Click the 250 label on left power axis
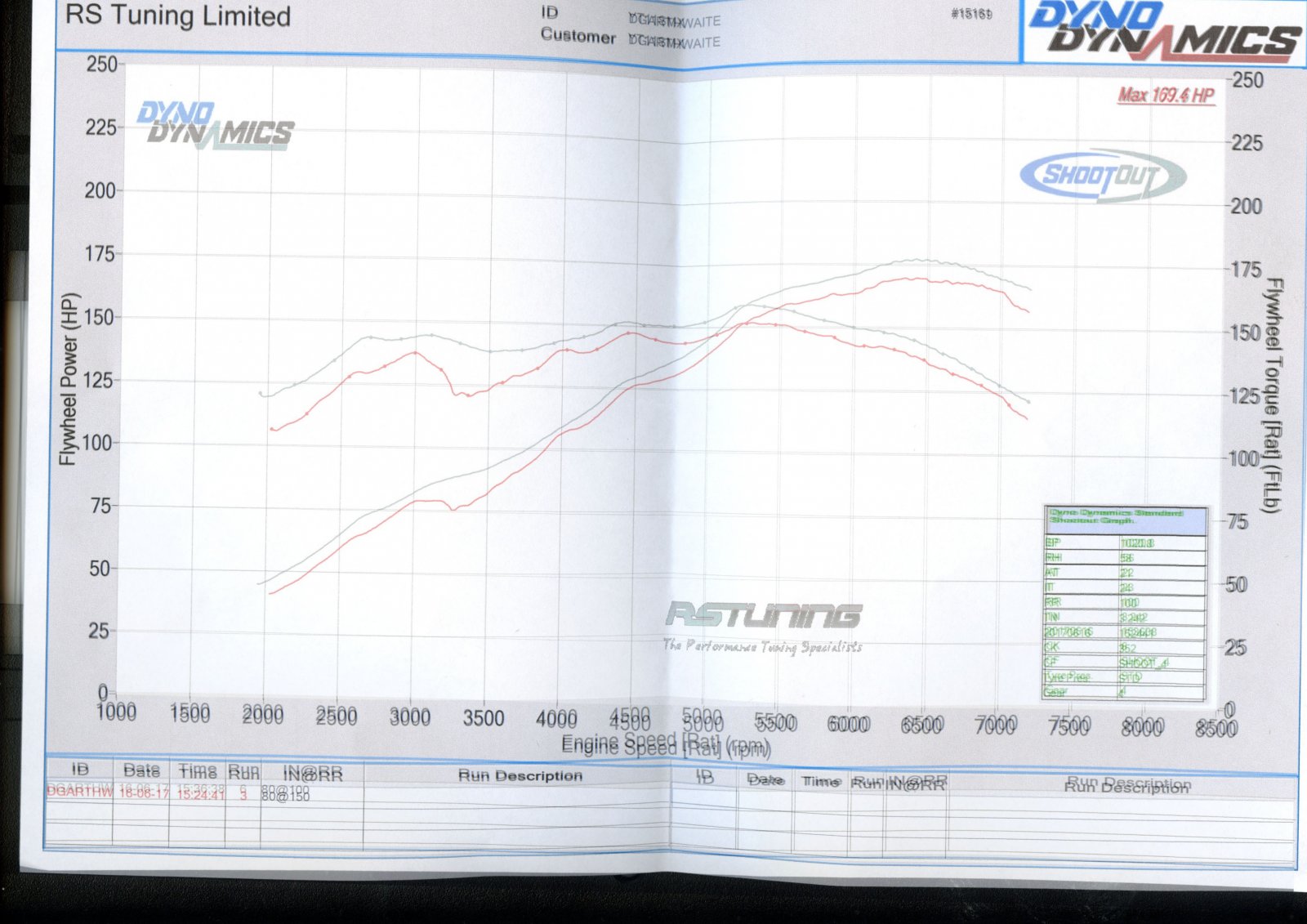 pyautogui.click(x=102, y=64)
